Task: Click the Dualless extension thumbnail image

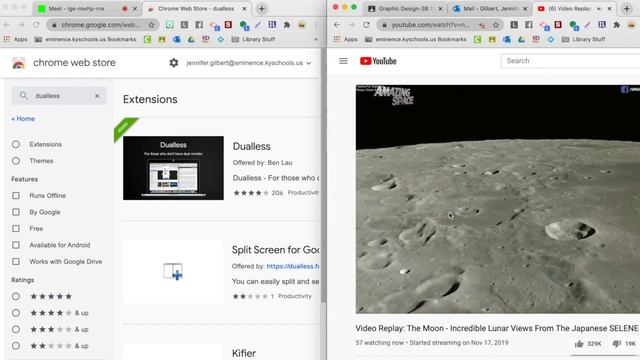Action: click(173, 168)
